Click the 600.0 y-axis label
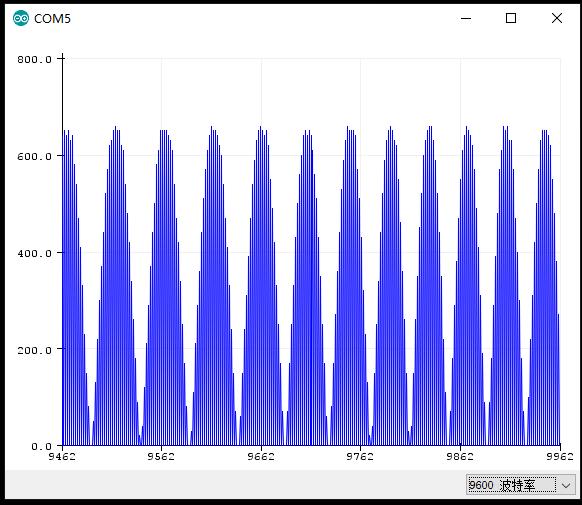Image resolution: width=582 pixels, height=505 pixels. (x=34, y=156)
